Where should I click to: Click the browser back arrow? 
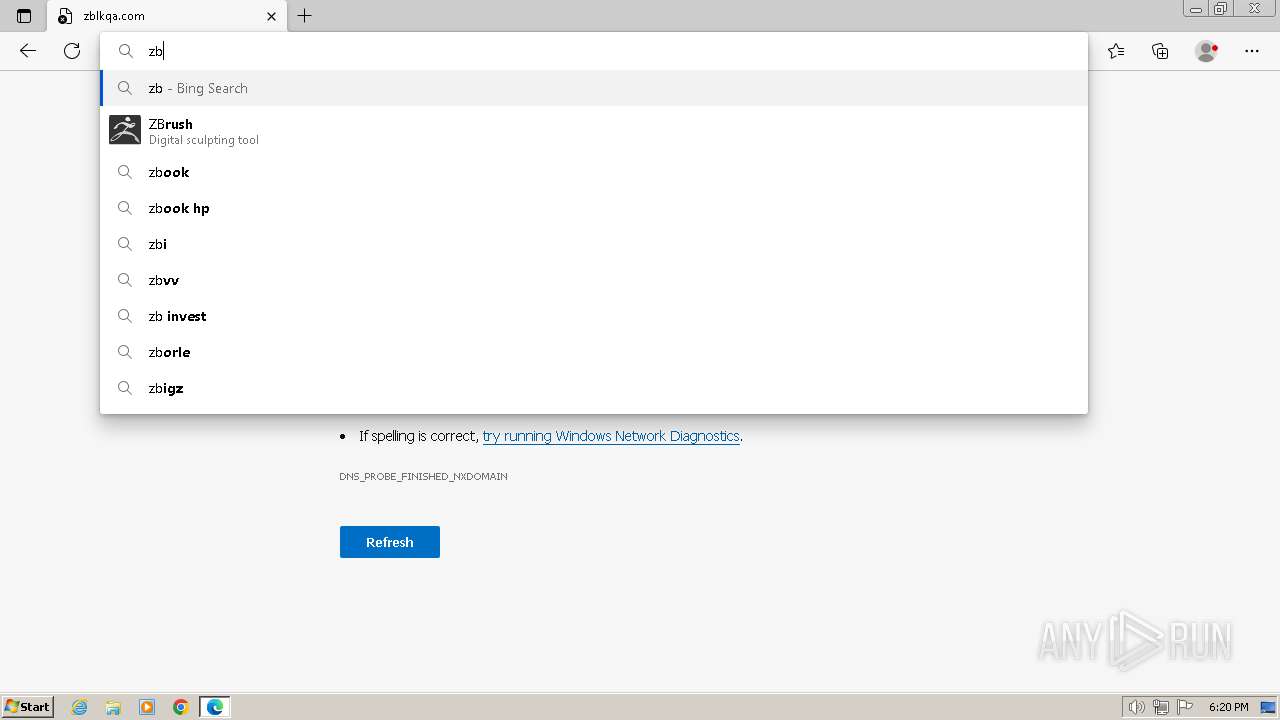point(28,51)
